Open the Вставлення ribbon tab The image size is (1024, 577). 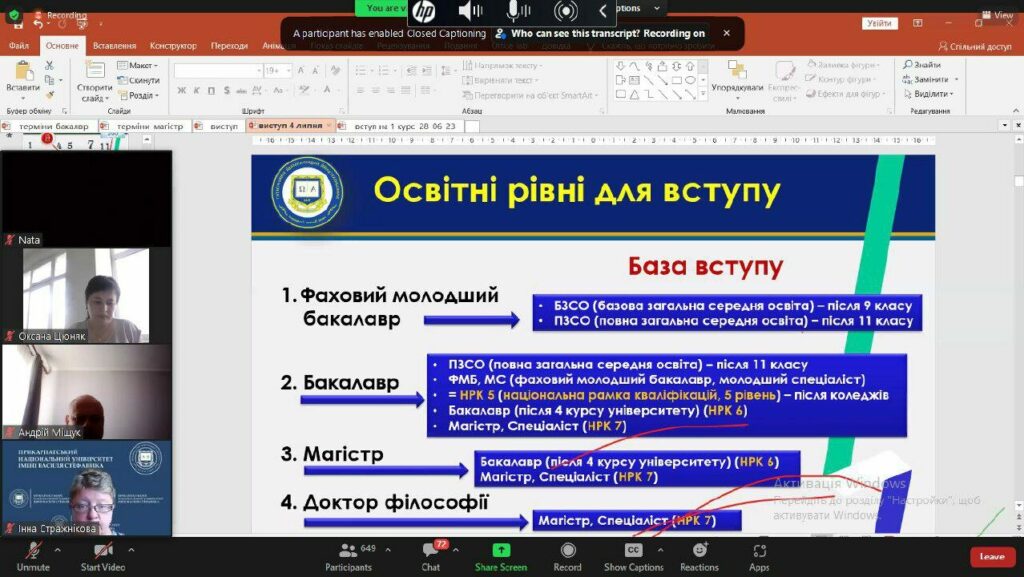(x=114, y=46)
